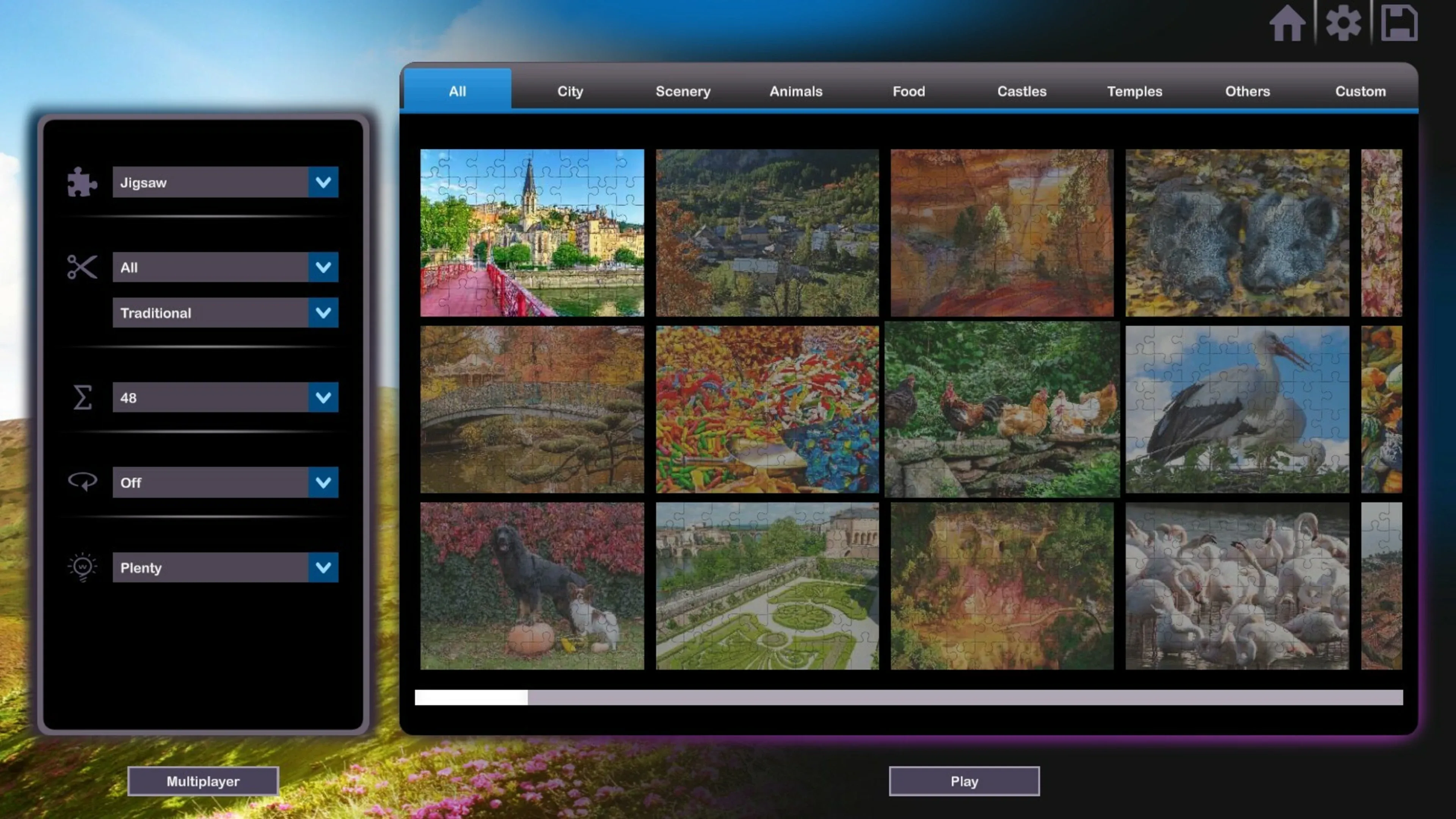Expand the Jigsaw game mode dropdown
Screen dimensions: 1456x819
coord(323,182)
